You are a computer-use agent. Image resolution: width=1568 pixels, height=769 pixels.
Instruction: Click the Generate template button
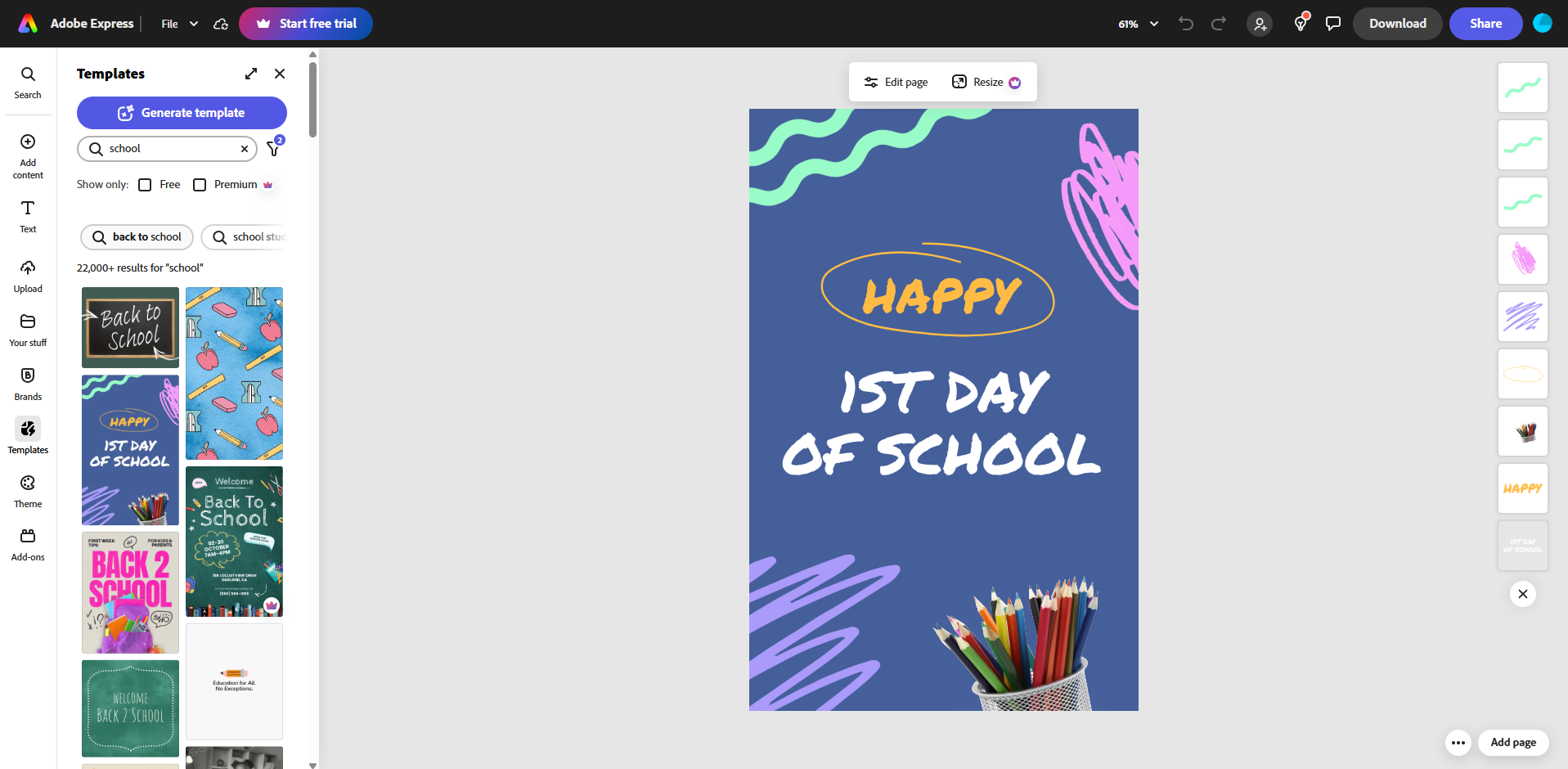182,113
